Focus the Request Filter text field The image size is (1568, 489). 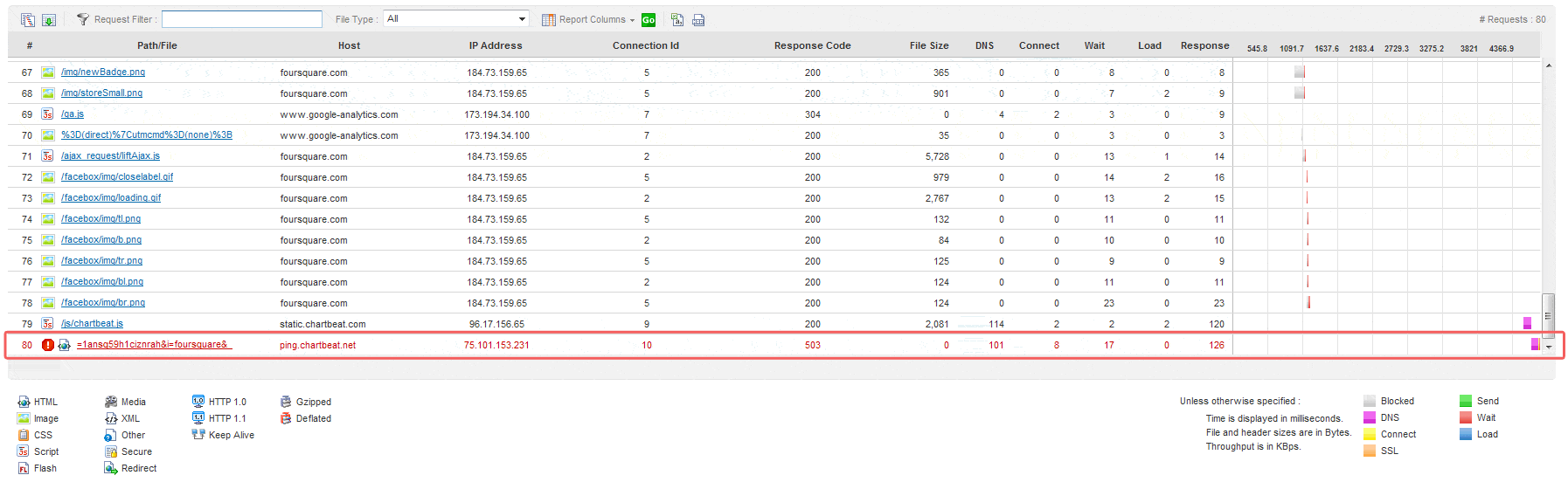[x=242, y=19]
